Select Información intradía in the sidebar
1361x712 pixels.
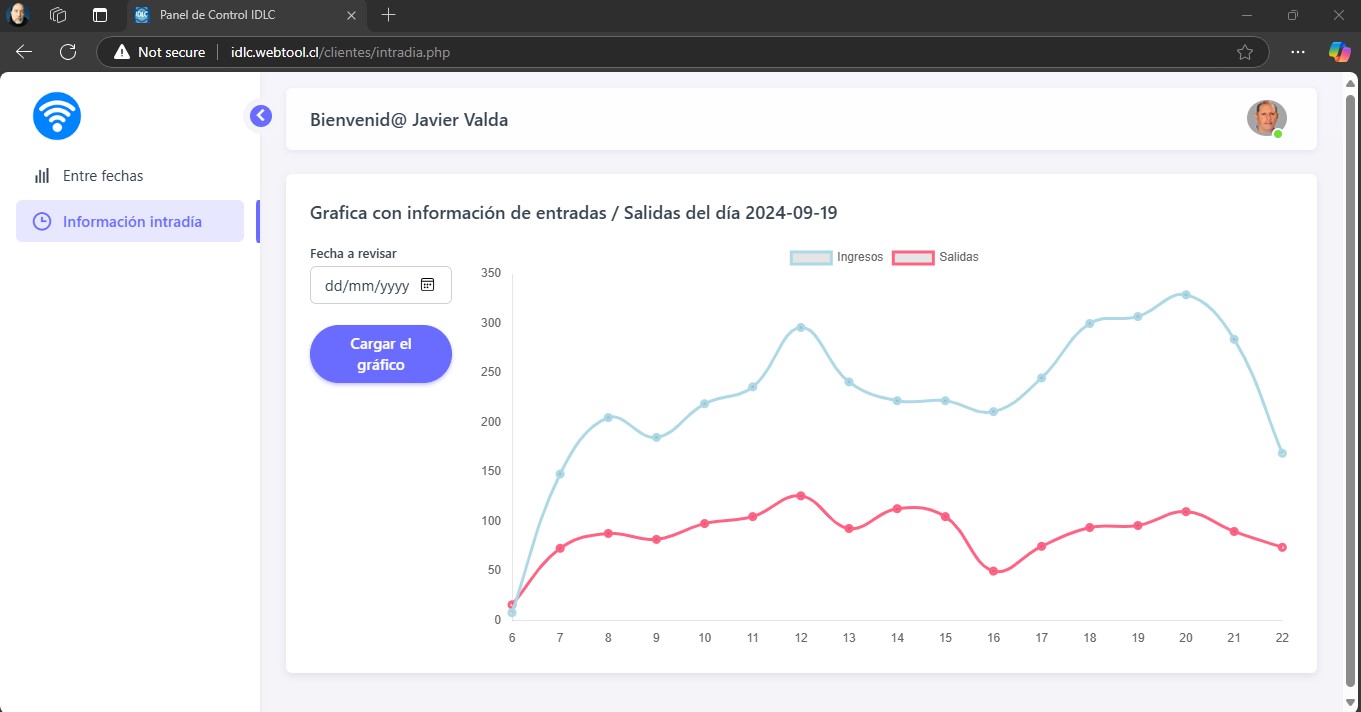pos(130,222)
